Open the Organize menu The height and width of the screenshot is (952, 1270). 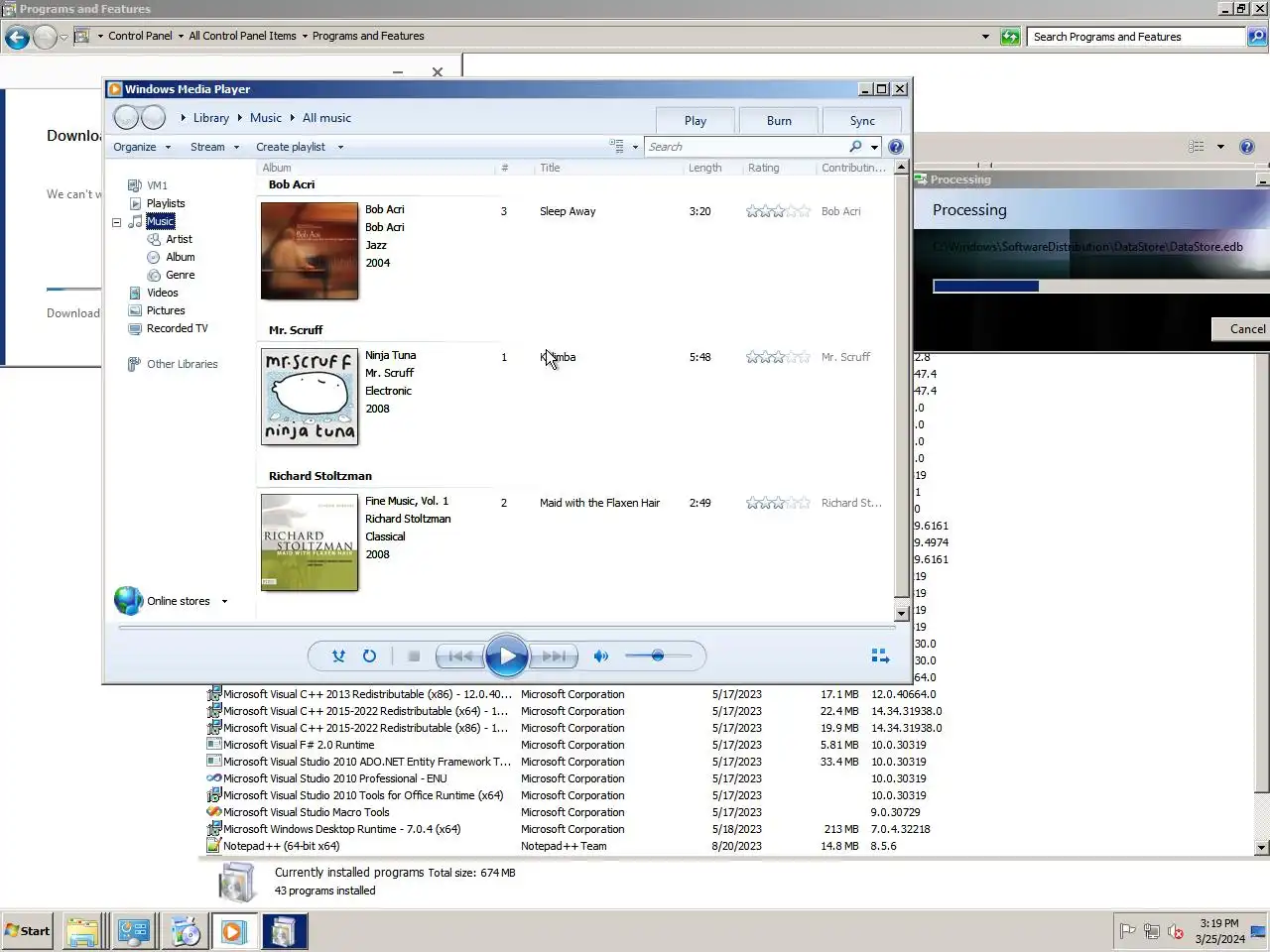(x=142, y=147)
